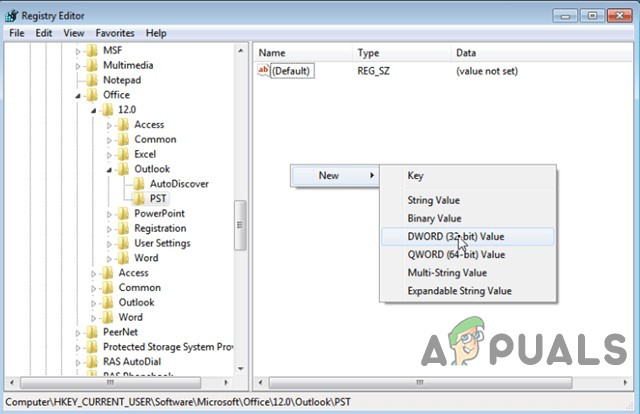The height and width of the screenshot is (414, 640).
Task: Select Expandable String Value entry
Action: 468,291
